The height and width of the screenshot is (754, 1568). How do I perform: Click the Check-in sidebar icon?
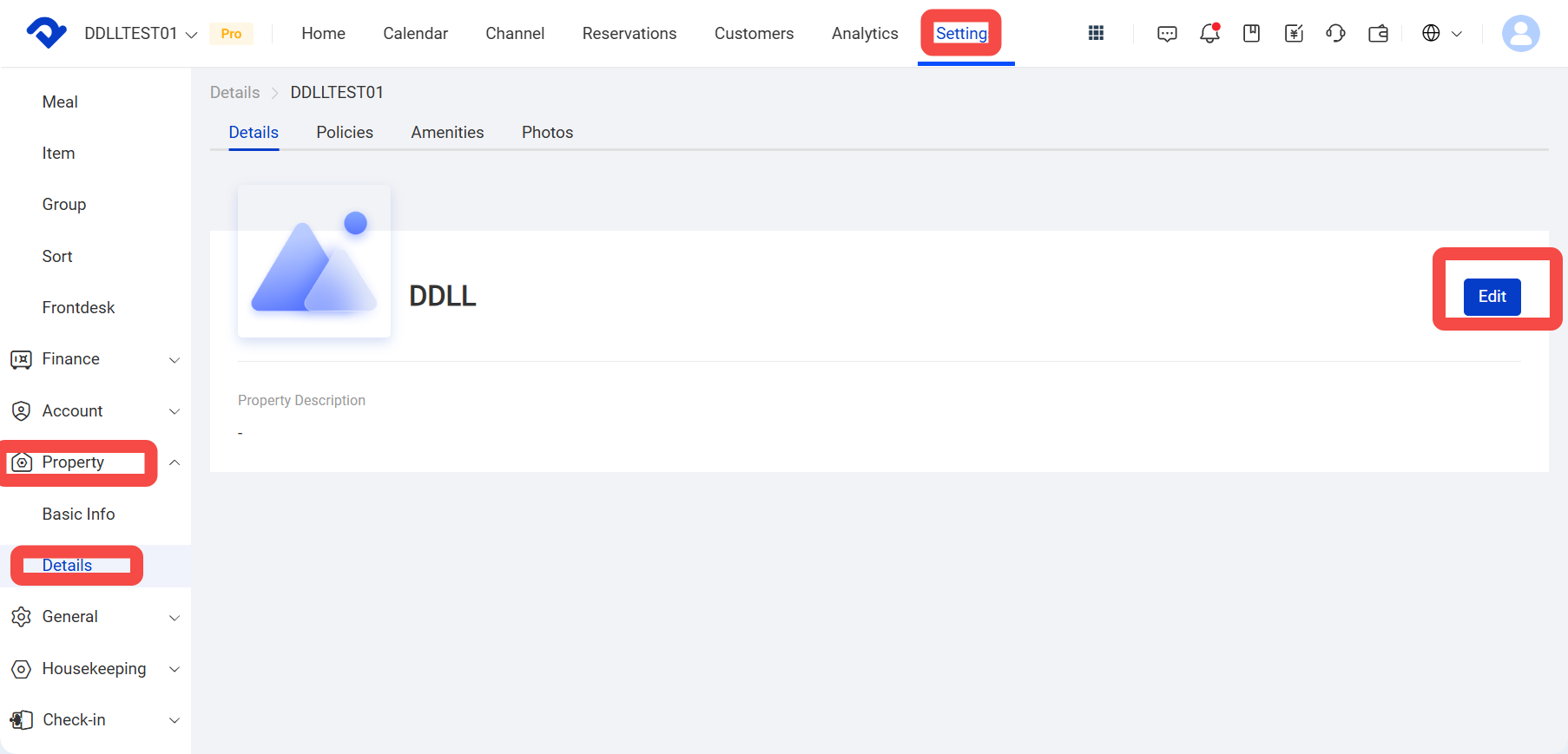21,720
